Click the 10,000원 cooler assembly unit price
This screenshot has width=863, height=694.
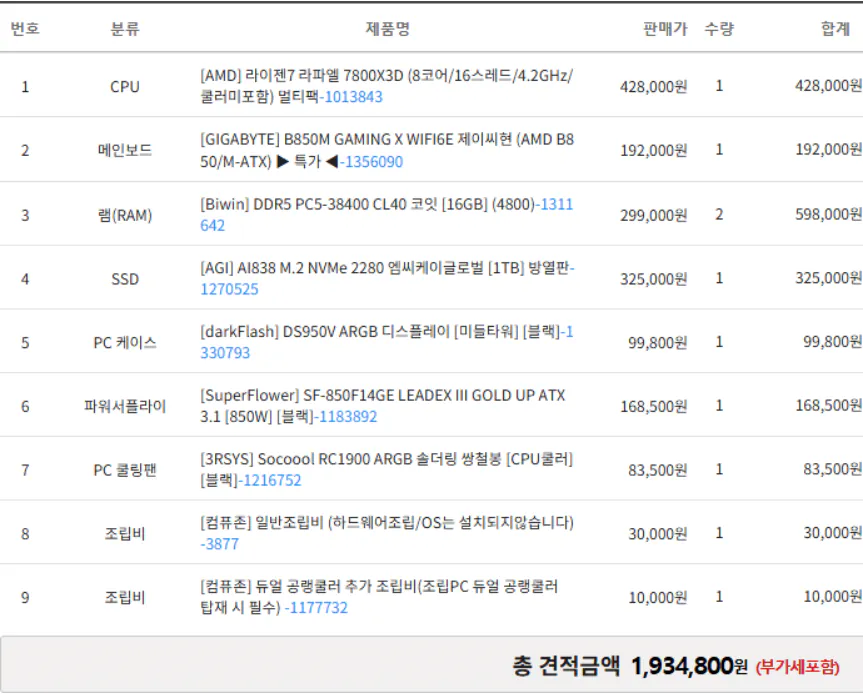(x=657, y=597)
